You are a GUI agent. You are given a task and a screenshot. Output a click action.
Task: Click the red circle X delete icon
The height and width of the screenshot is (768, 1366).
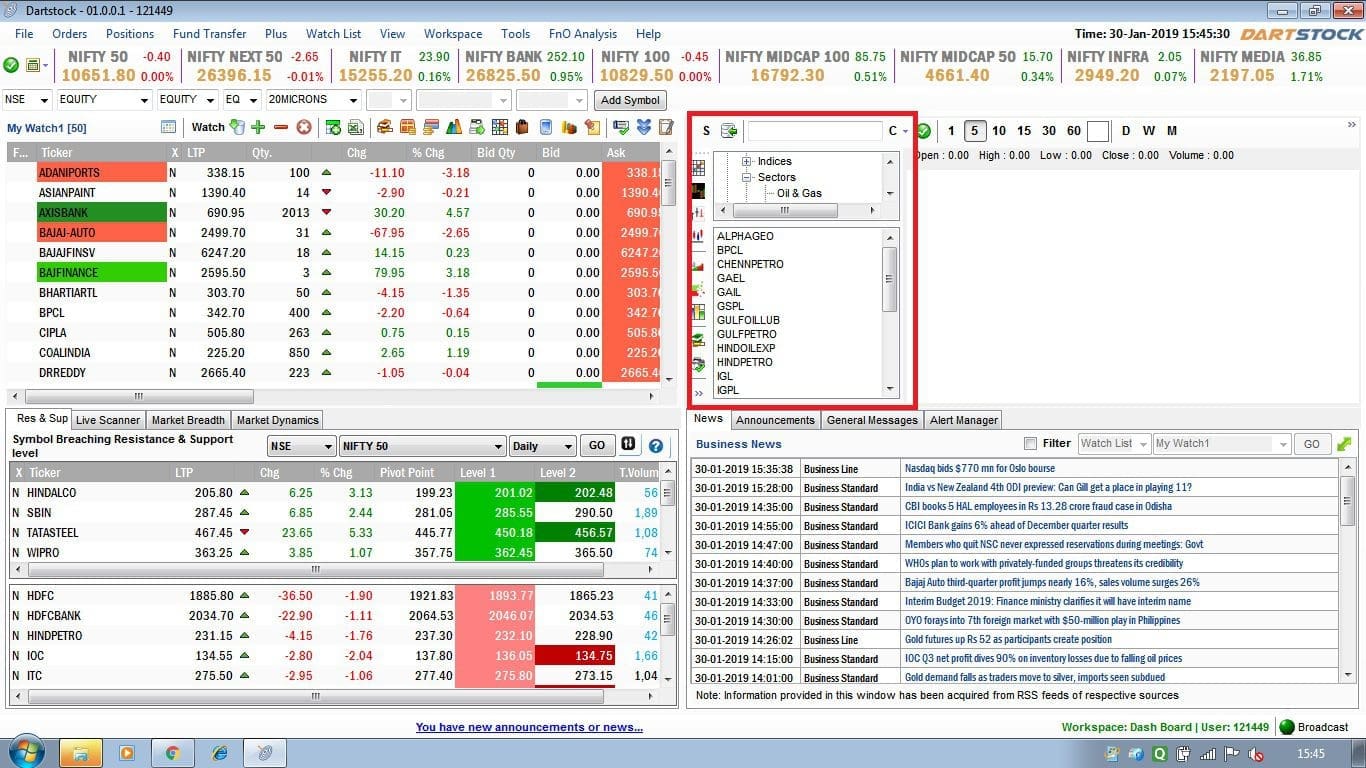[304, 127]
